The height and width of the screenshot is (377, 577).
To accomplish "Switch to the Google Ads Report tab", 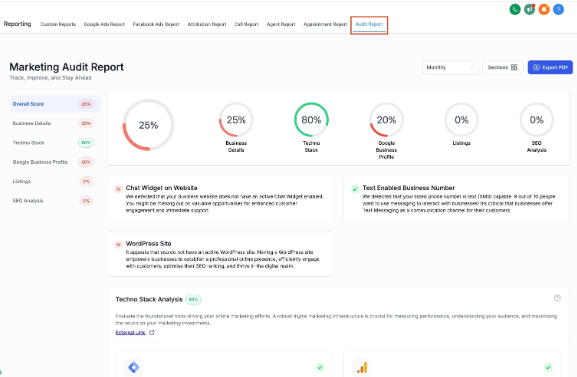I will click(x=104, y=24).
